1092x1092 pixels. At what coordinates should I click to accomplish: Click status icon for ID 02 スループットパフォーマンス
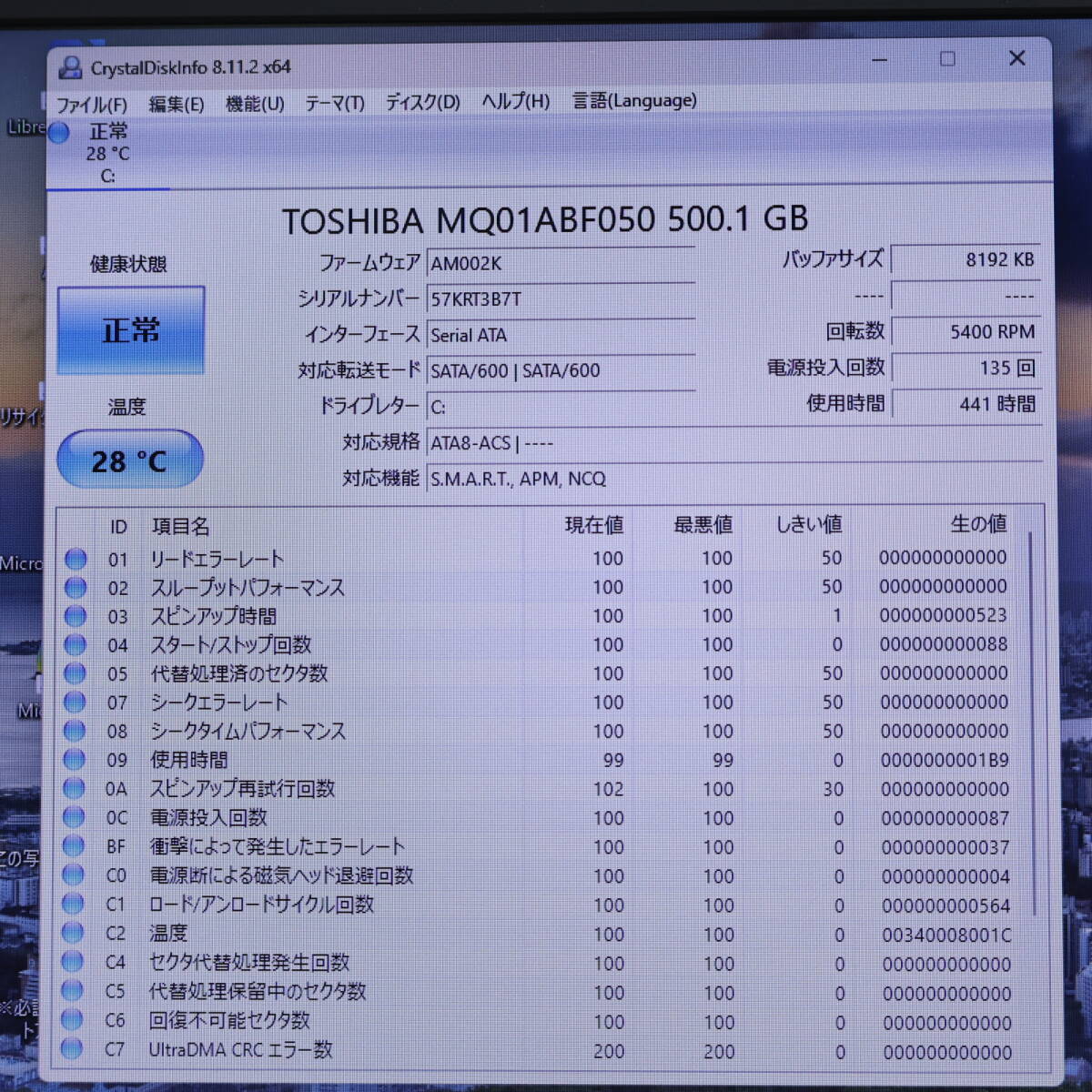pyautogui.click(x=75, y=587)
